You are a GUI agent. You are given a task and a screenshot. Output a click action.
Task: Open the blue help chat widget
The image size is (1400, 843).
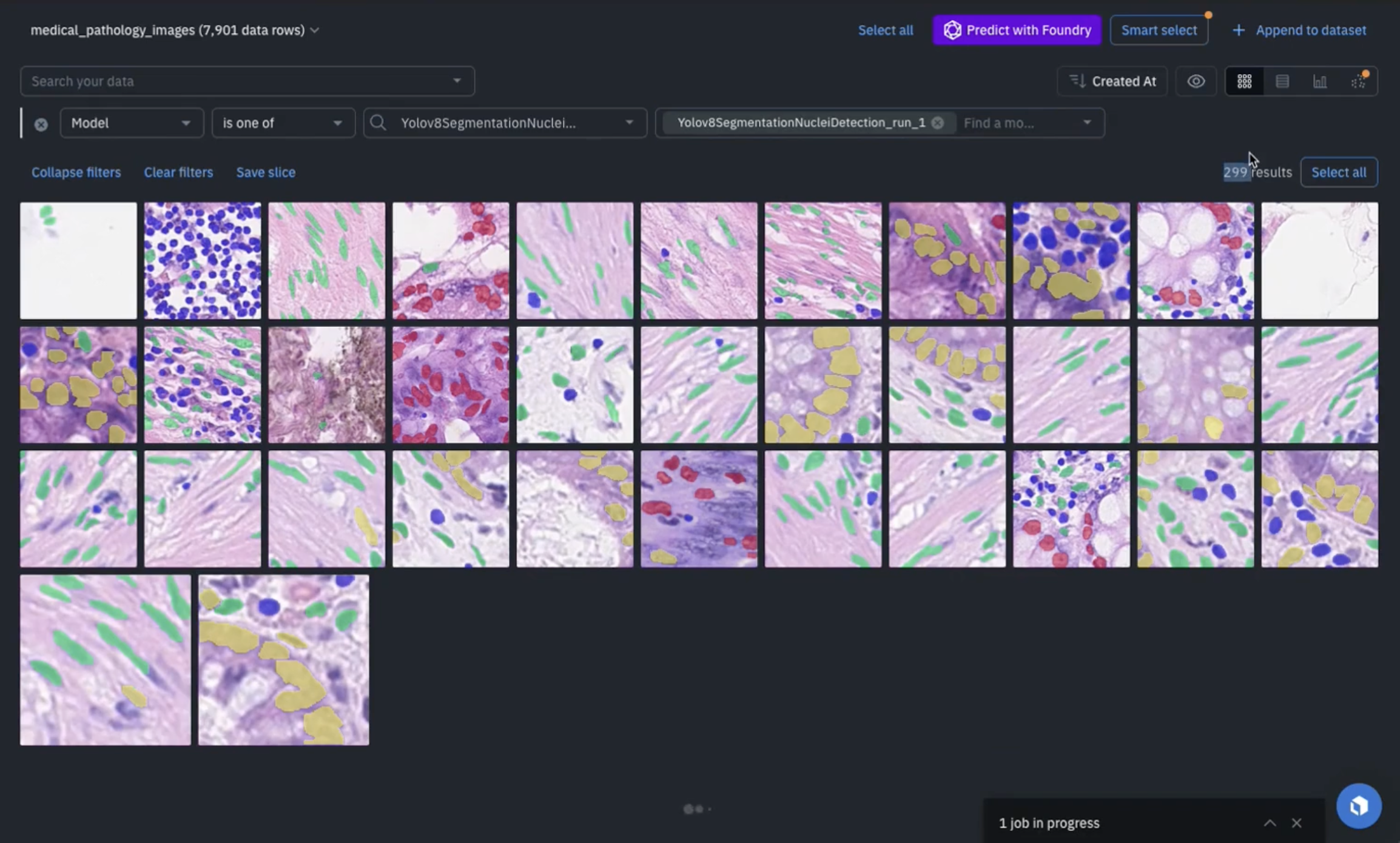click(1358, 806)
